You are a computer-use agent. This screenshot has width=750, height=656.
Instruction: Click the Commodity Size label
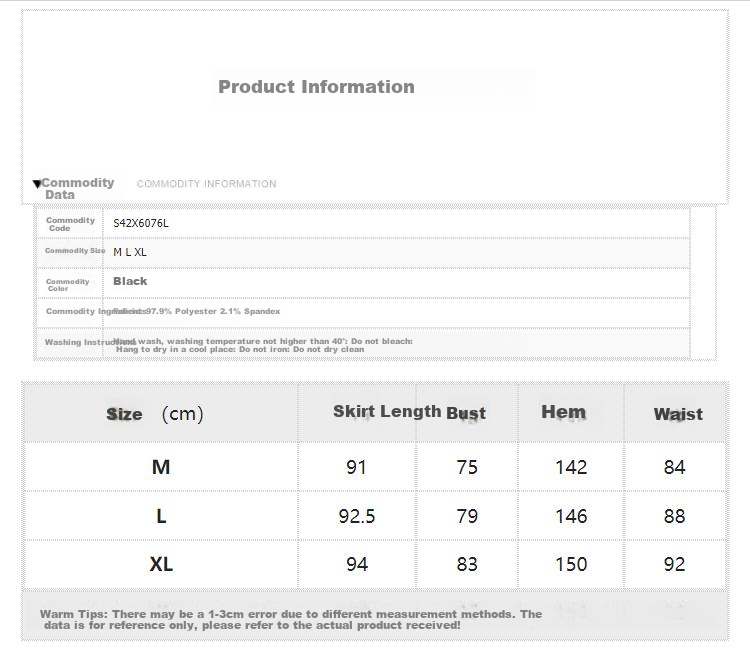click(x=75, y=251)
